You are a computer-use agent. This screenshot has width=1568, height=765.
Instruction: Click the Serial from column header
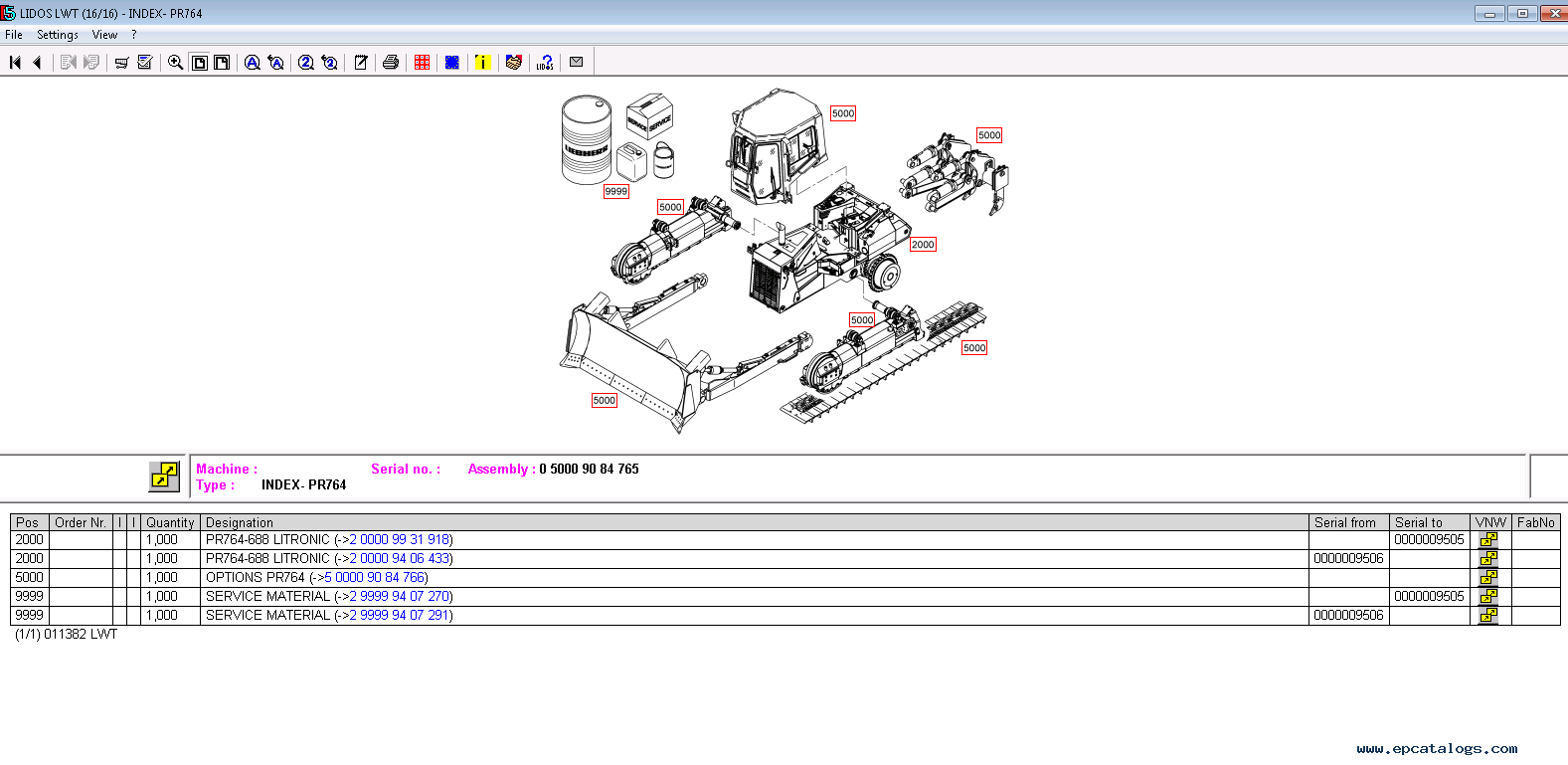1349,522
